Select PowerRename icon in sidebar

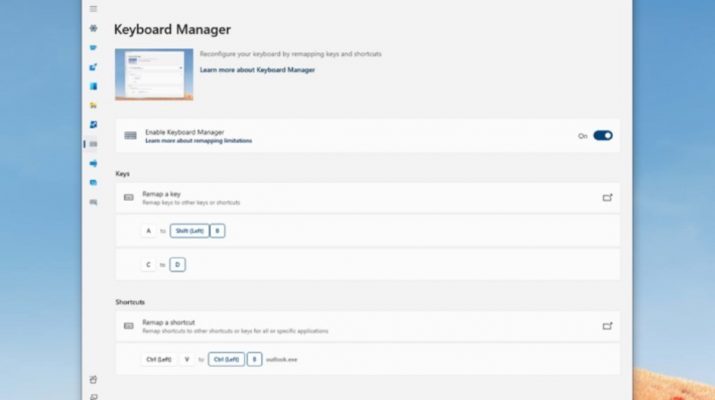(x=93, y=182)
